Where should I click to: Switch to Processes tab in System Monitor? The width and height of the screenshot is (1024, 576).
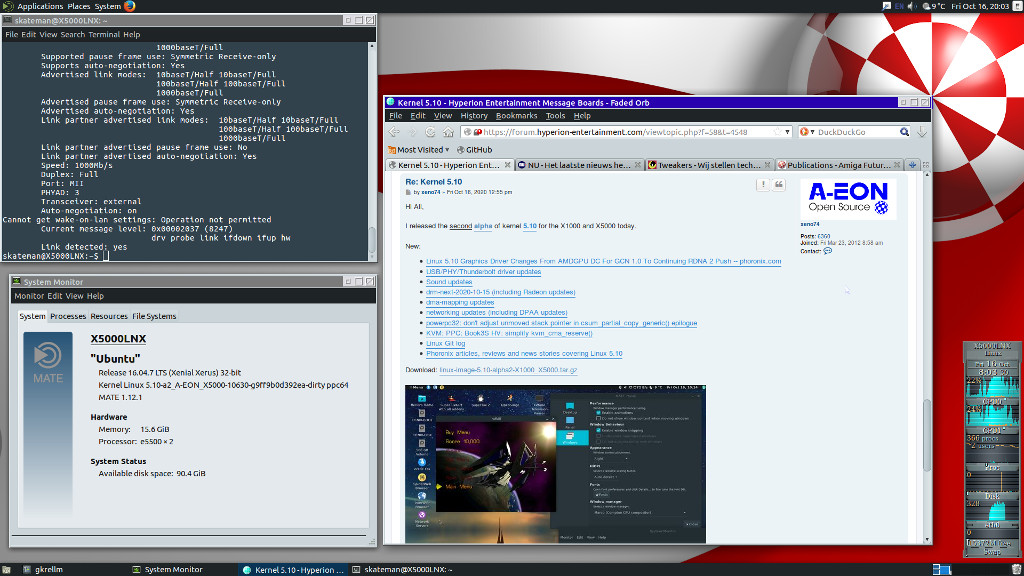68,316
